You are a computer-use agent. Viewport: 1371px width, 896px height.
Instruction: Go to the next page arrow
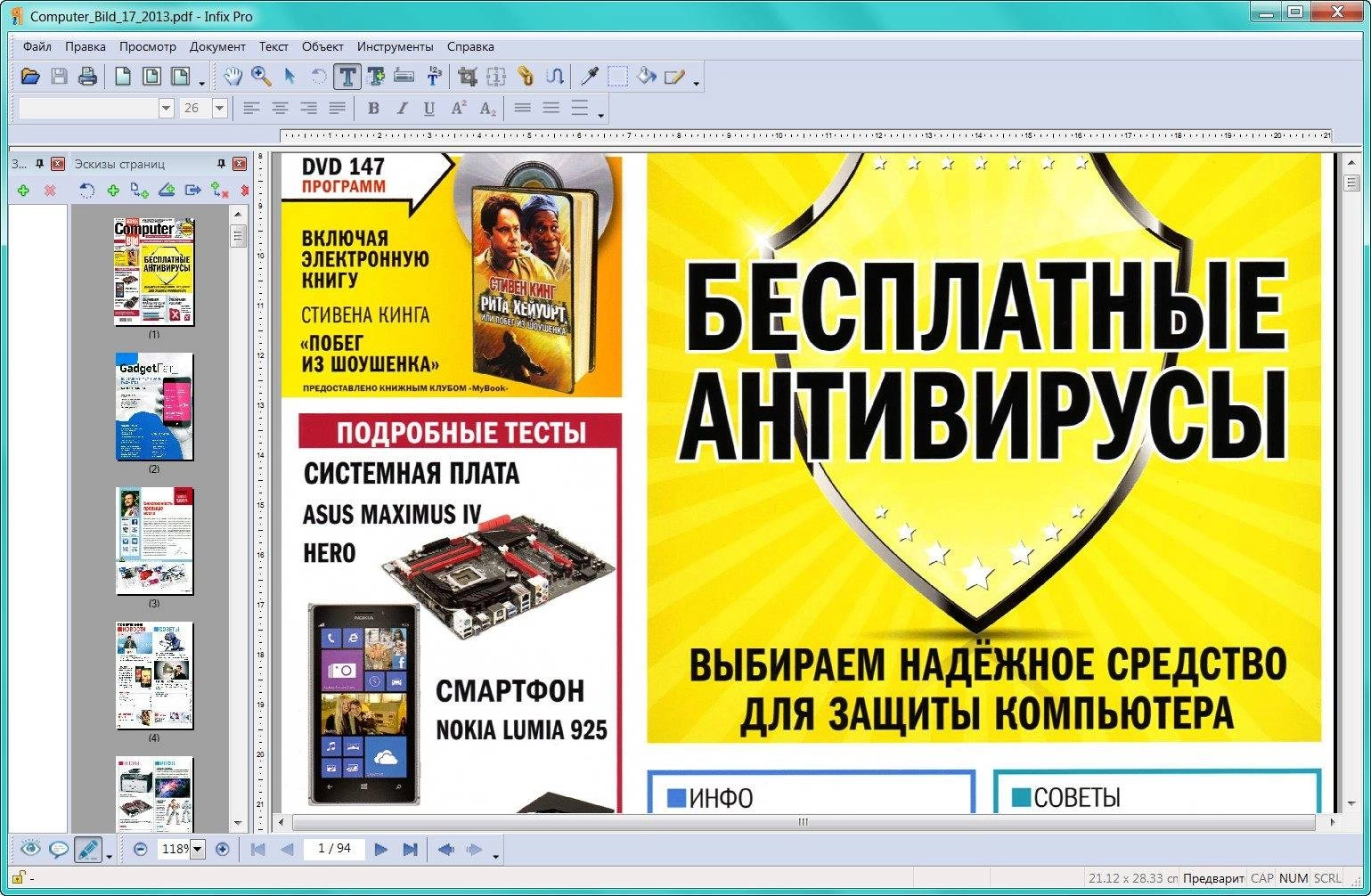click(x=380, y=850)
